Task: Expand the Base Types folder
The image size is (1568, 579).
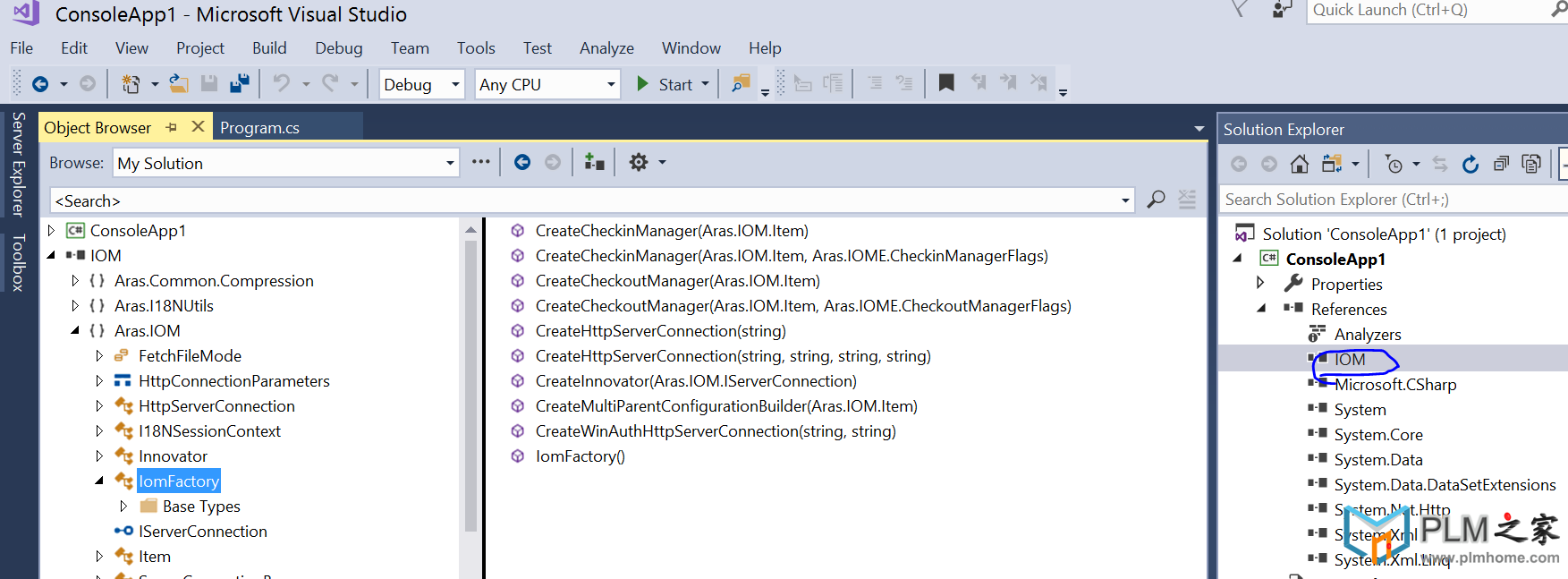Action: pos(123,507)
